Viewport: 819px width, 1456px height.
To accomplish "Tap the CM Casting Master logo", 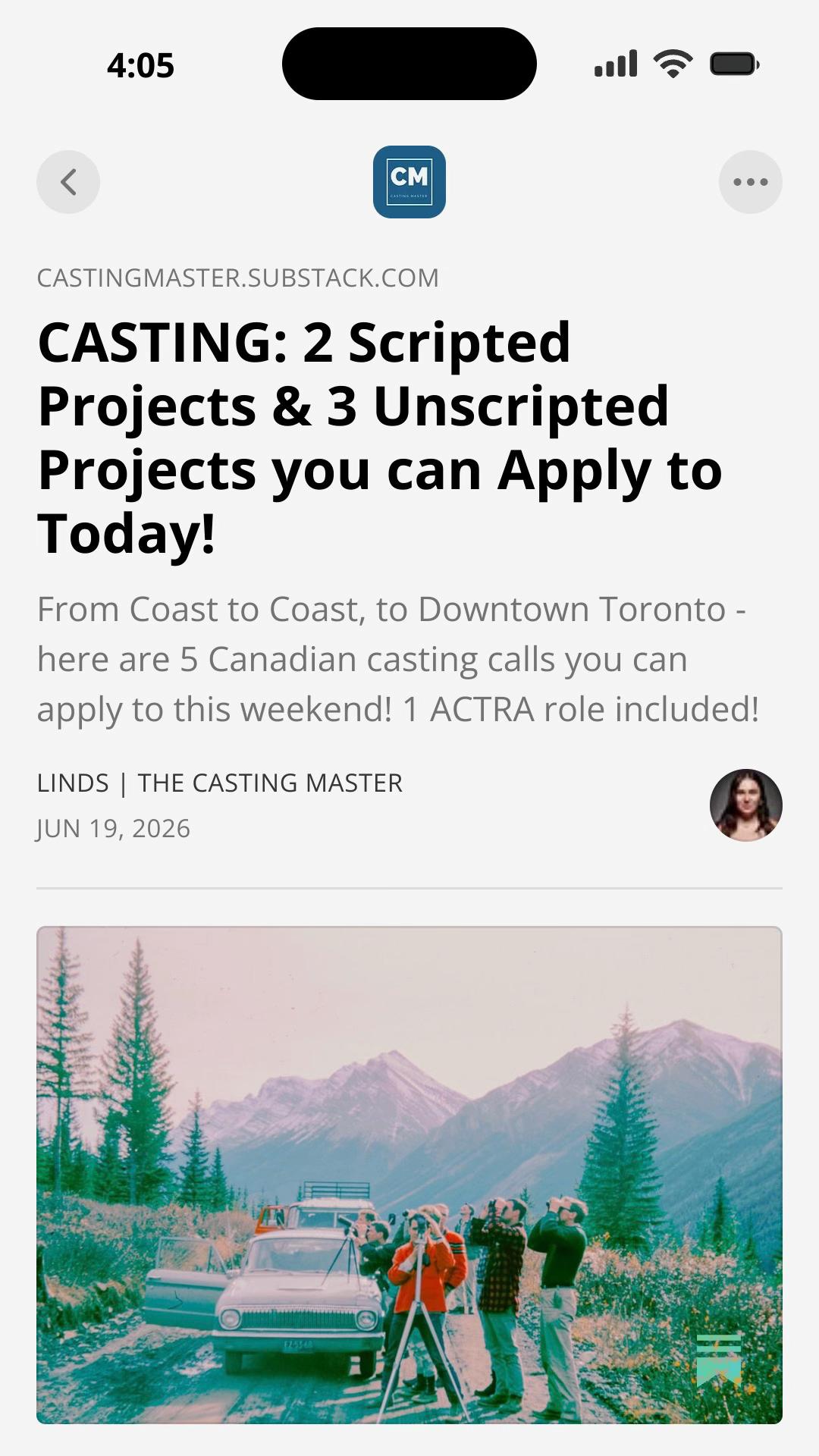I will tap(409, 182).
